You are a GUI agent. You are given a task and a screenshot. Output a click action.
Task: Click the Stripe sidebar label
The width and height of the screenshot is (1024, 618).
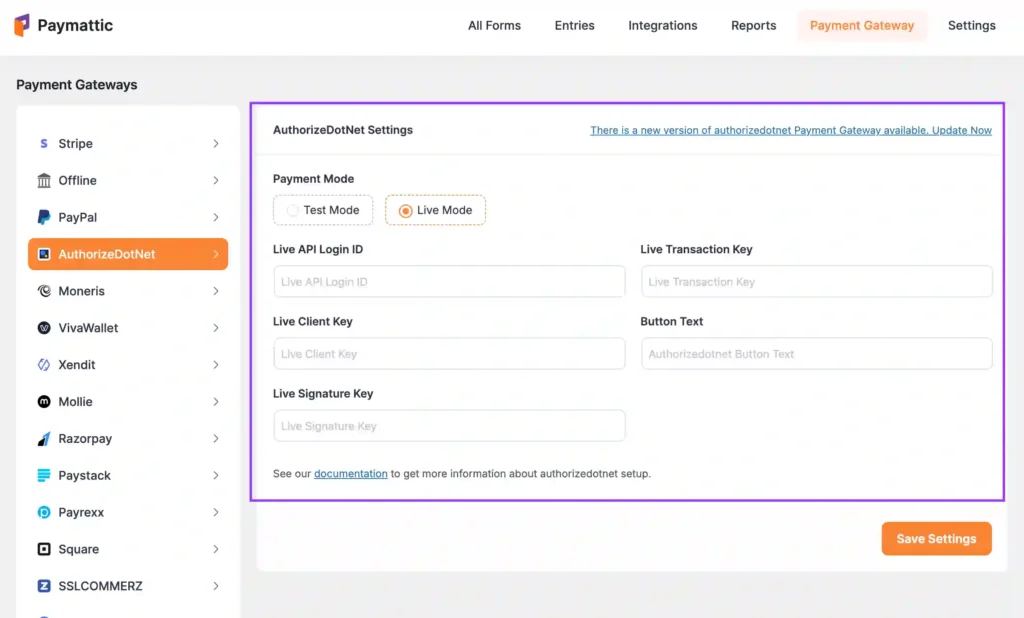76,143
